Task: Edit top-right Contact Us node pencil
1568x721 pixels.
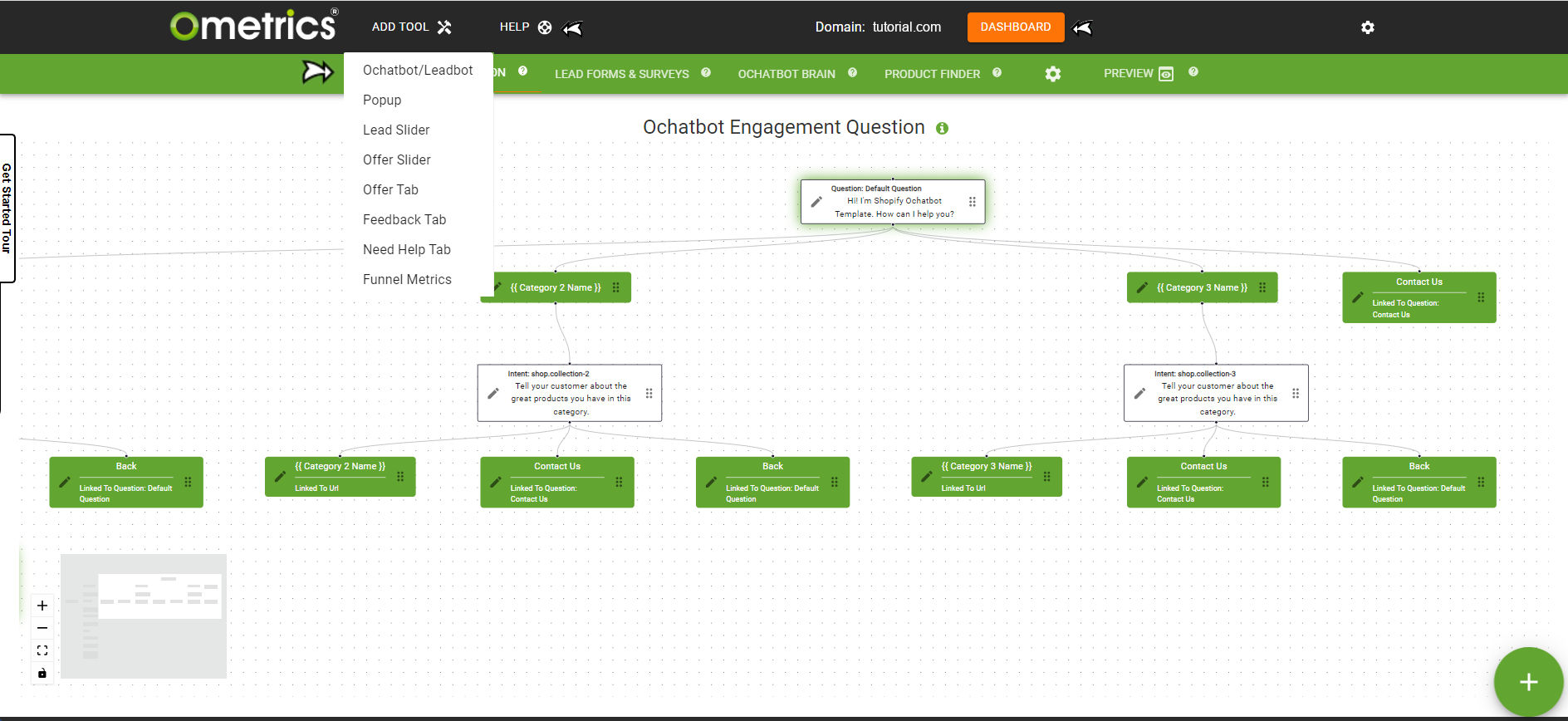Action: [1358, 297]
